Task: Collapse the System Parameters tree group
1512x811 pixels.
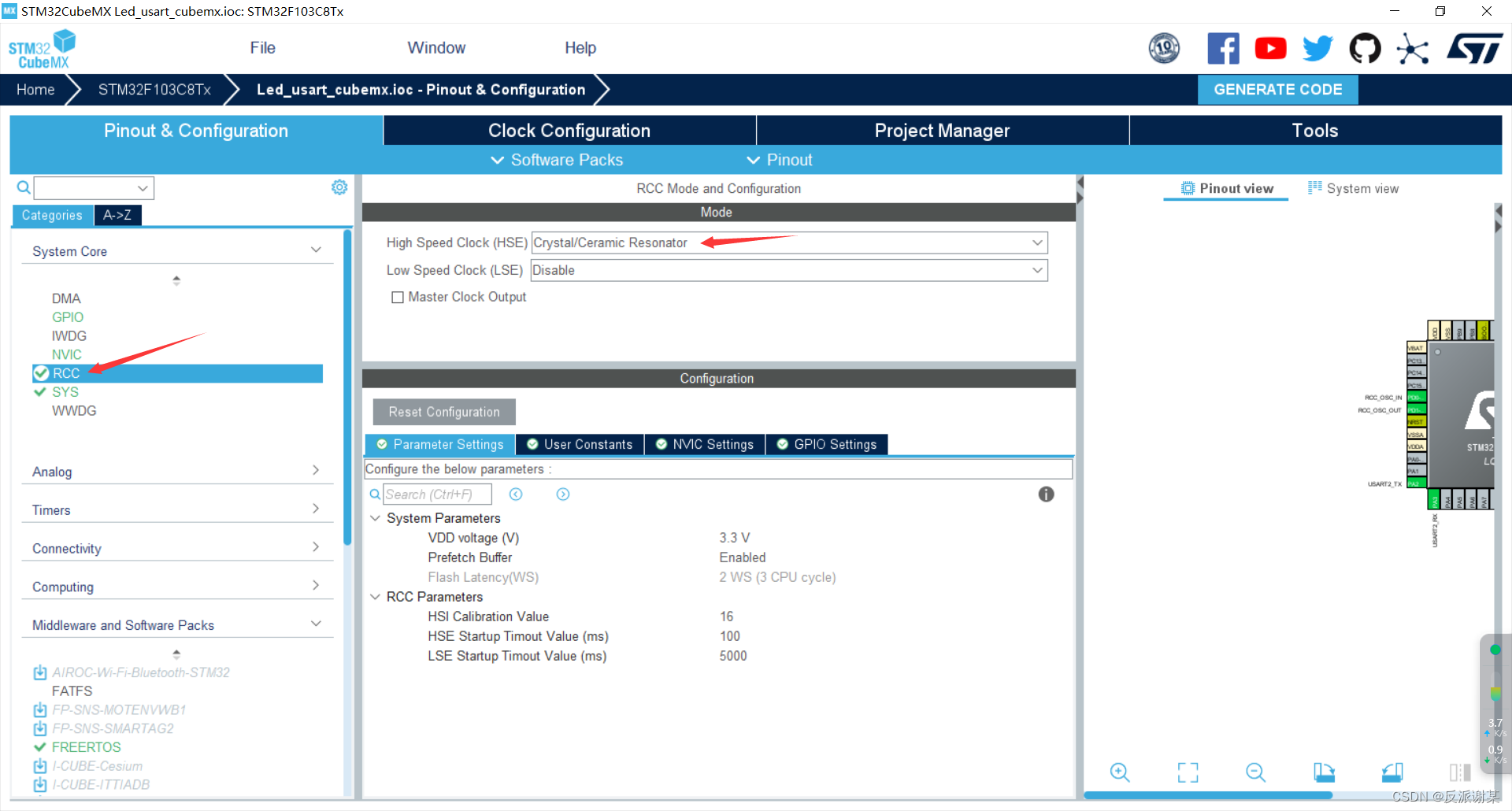Action: pyautogui.click(x=376, y=518)
